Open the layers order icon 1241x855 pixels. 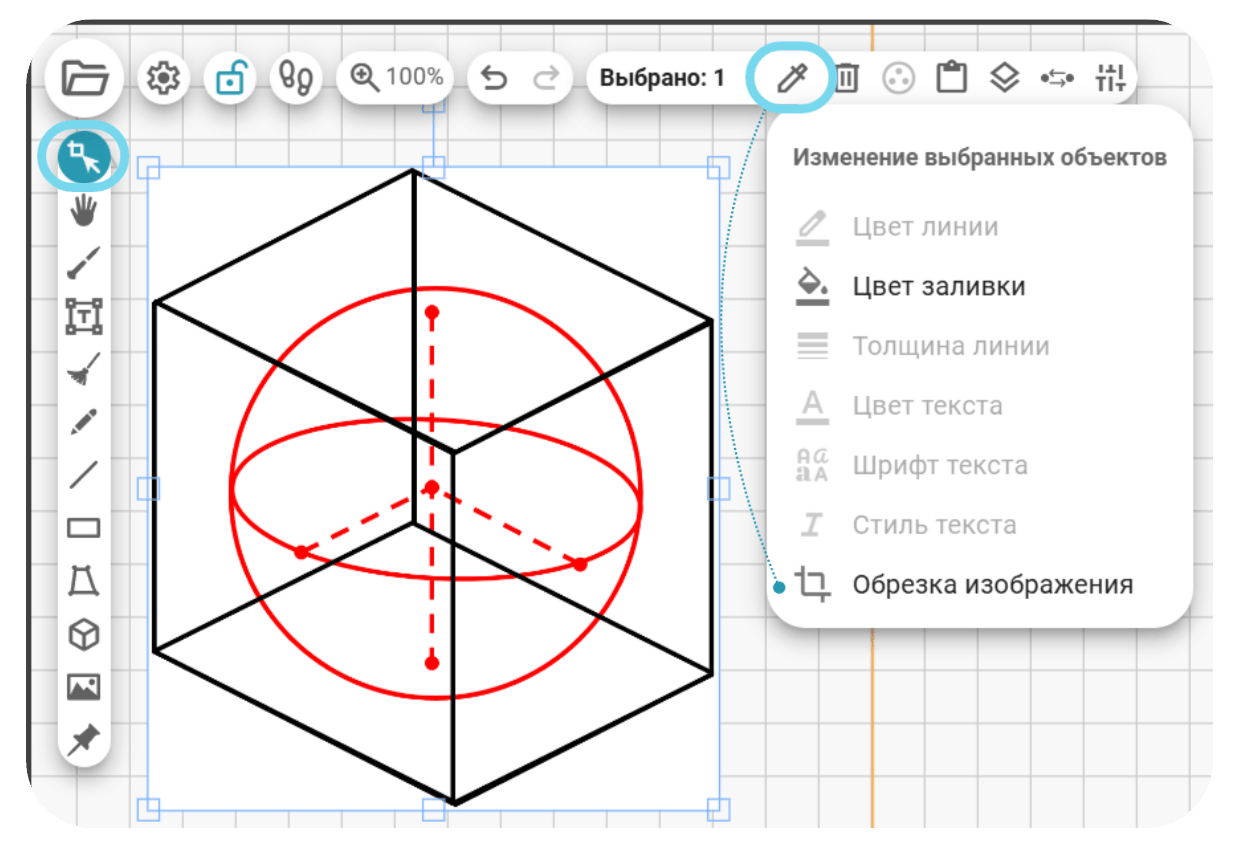pos(1004,77)
